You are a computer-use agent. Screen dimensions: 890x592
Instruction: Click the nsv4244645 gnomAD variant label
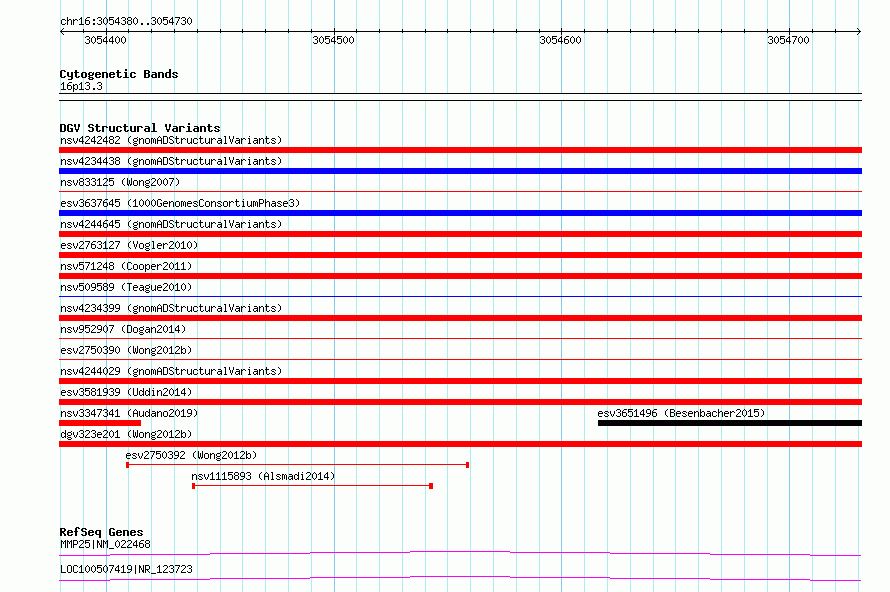point(171,224)
